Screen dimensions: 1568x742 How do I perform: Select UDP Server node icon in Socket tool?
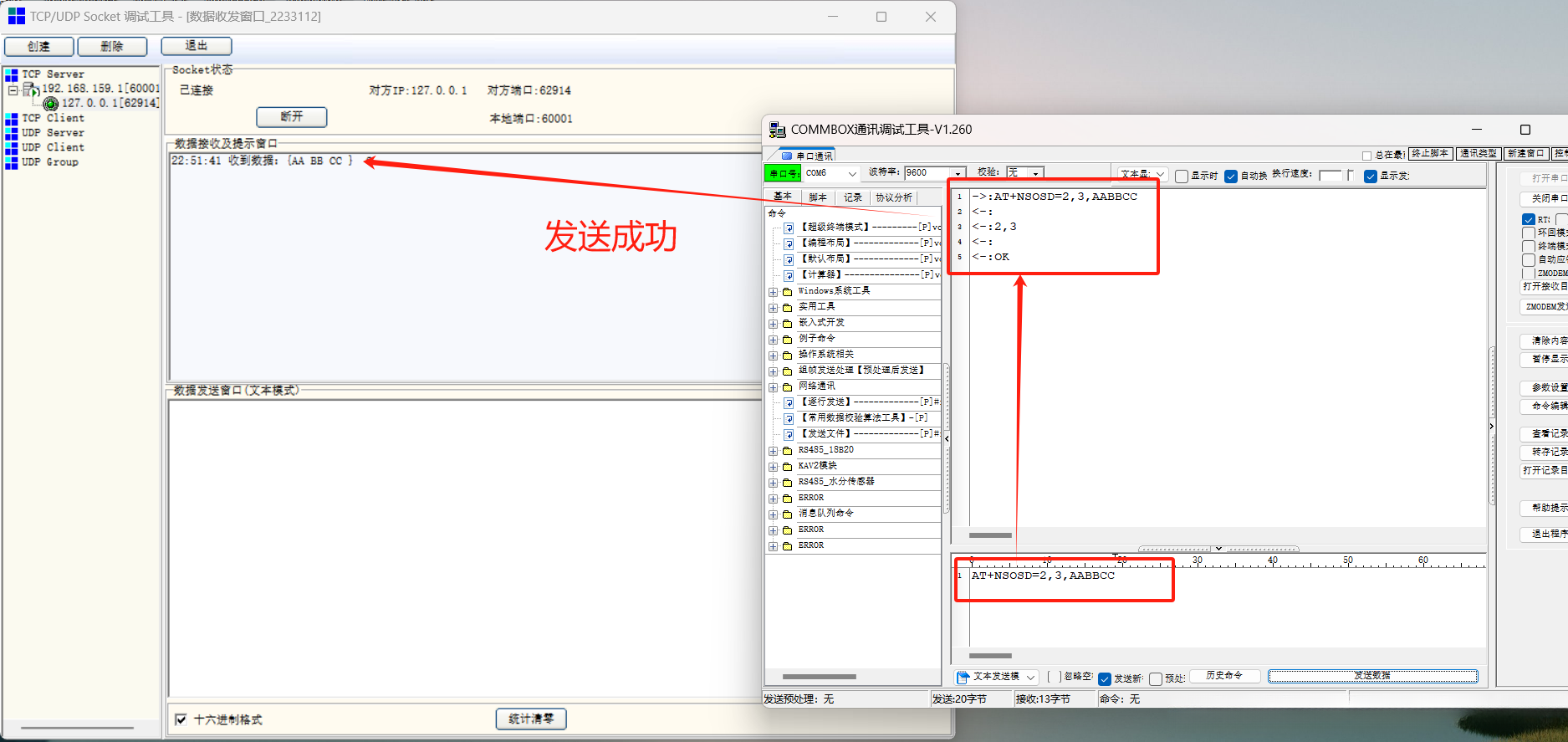12,134
